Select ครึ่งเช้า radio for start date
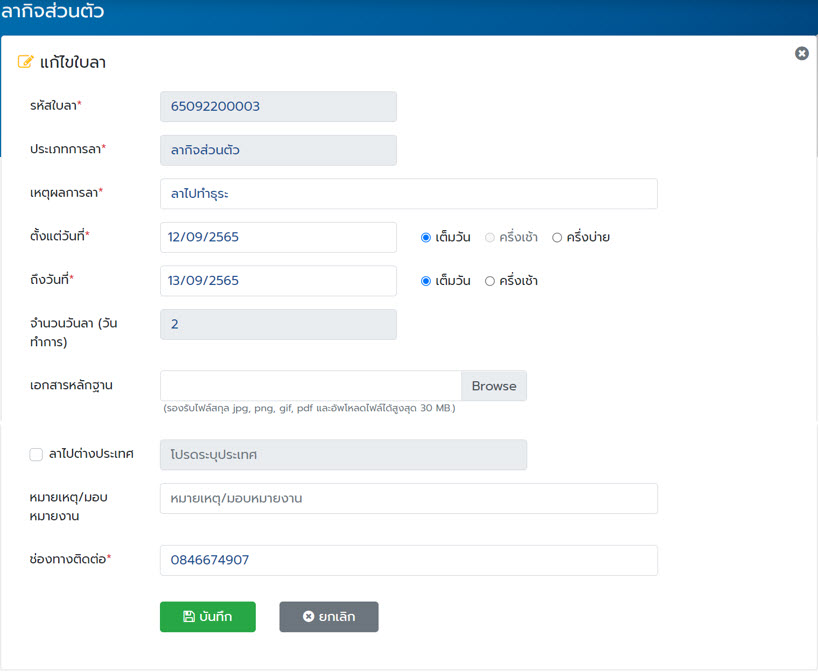The width and height of the screenshot is (819, 672). tap(490, 238)
